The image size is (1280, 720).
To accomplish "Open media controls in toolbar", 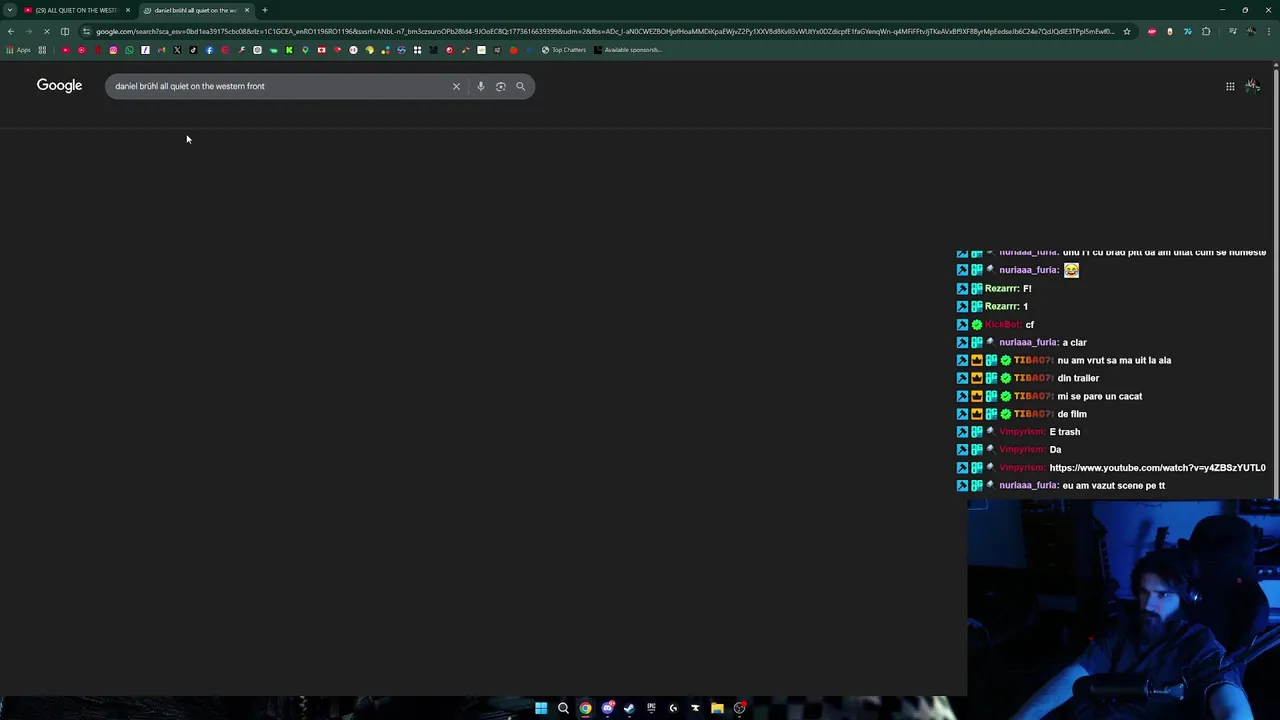I will (1233, 31).
